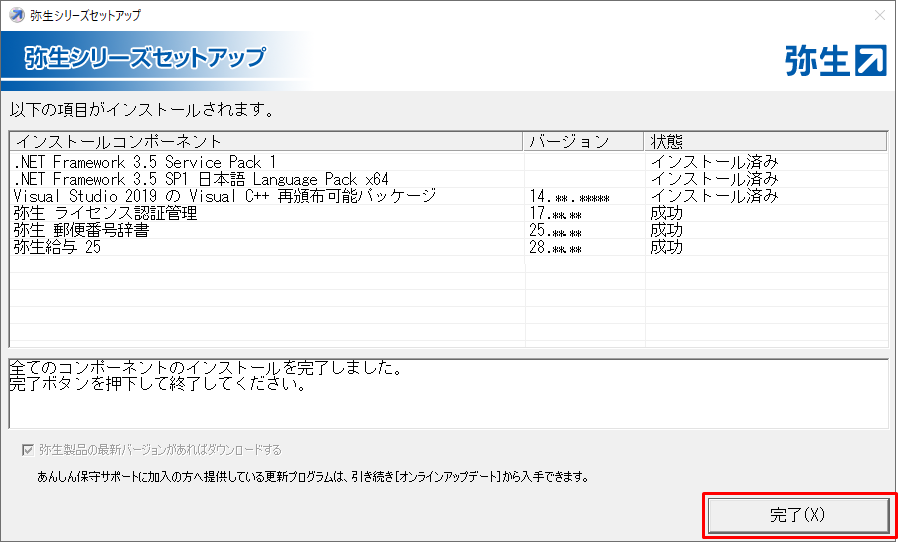
Task: Click the インストールコンポーネント column header
Action: [267, 141]
